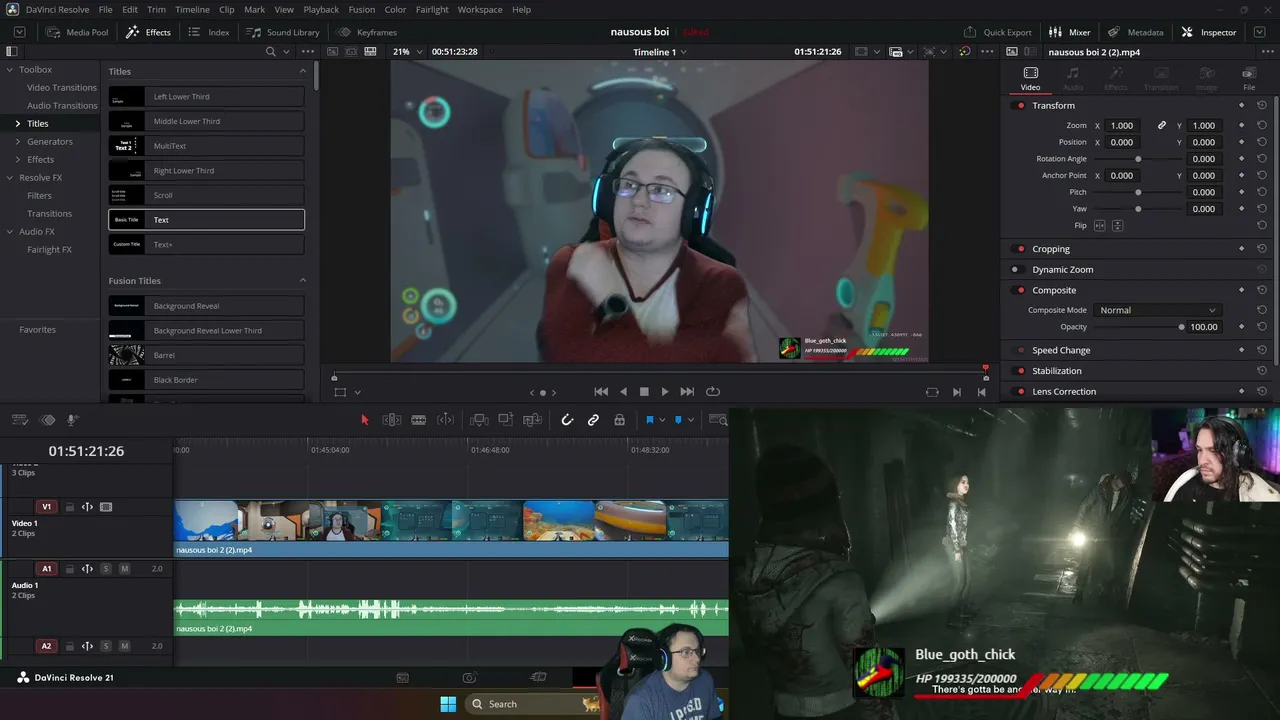Open the Mixer panel
1280x720 pixels.
click(x=1070, y=32)
